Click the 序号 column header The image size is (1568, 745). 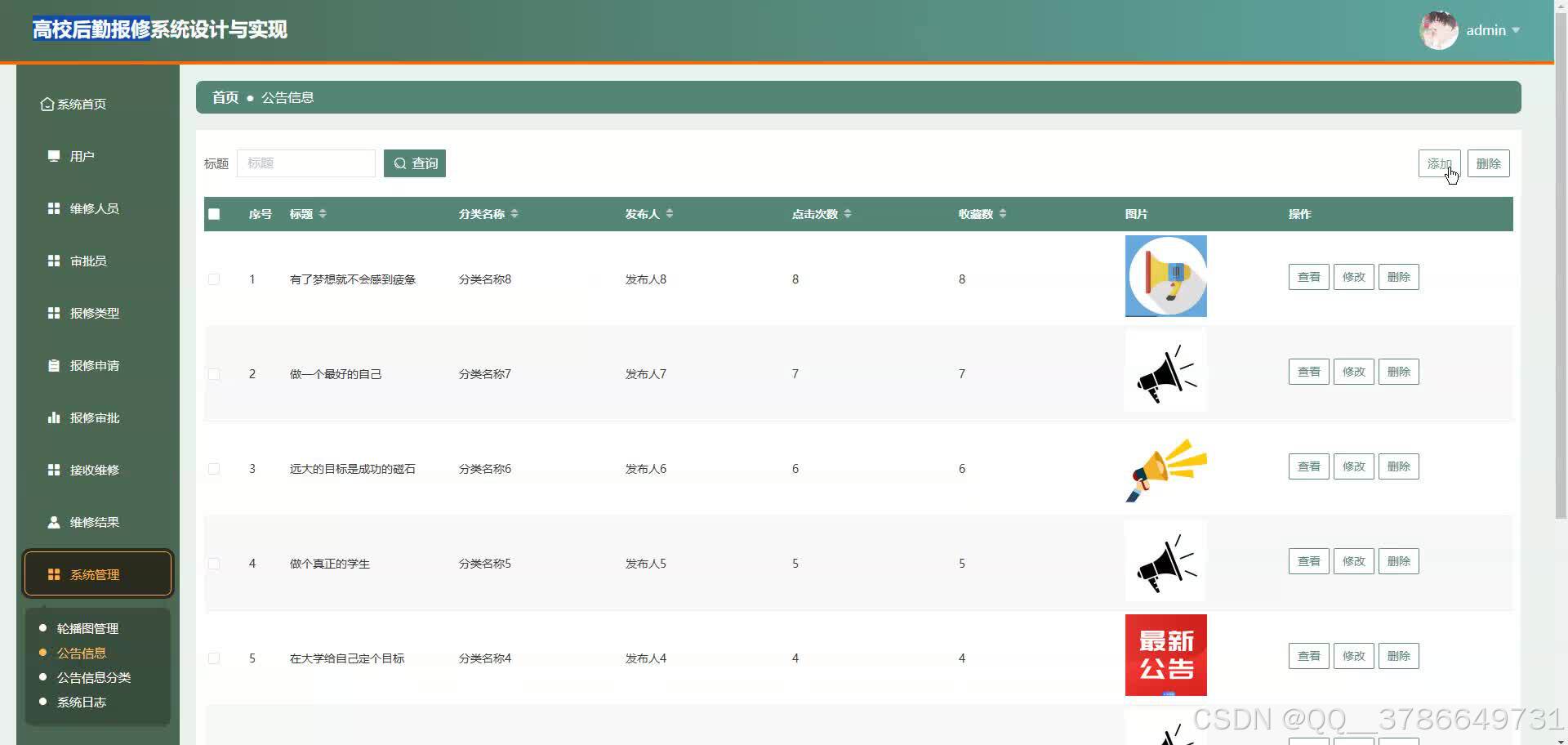260,214
